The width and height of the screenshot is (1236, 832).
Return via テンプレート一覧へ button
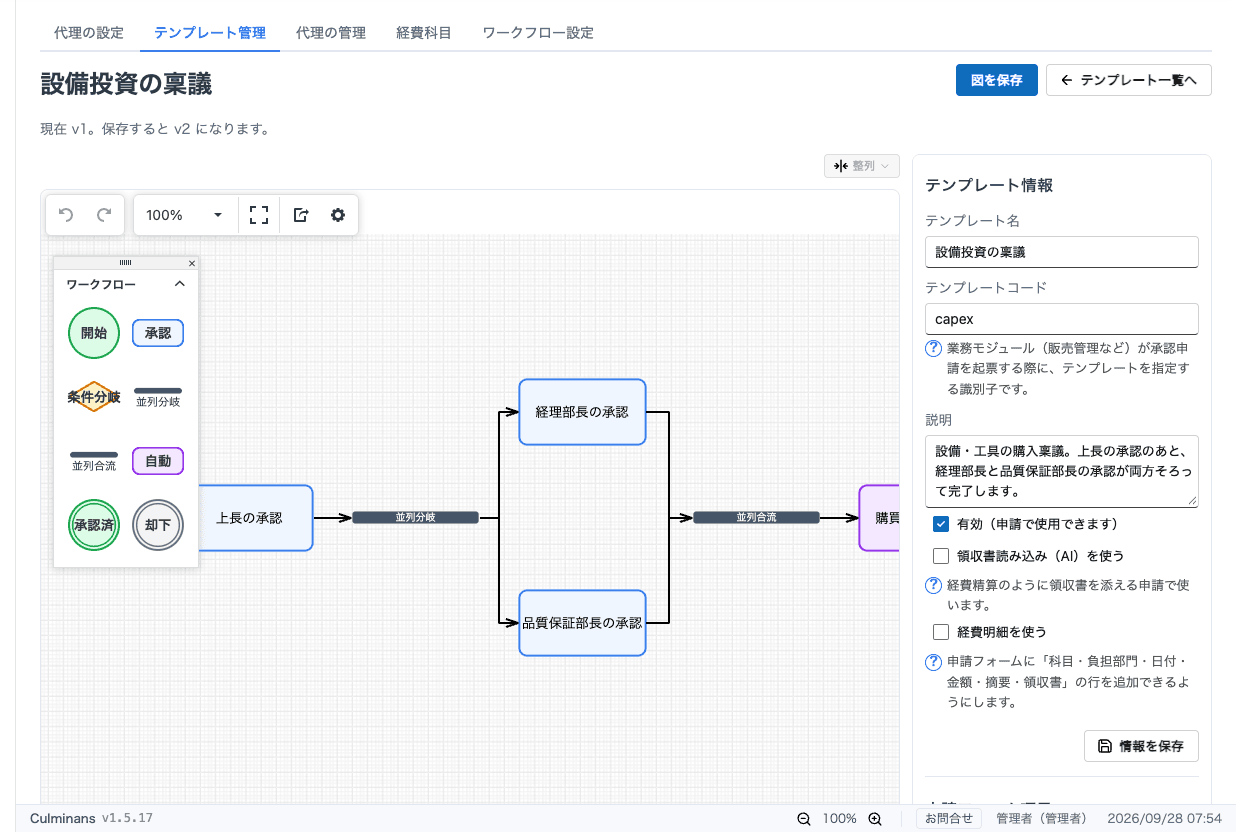tap(1129, 80)
